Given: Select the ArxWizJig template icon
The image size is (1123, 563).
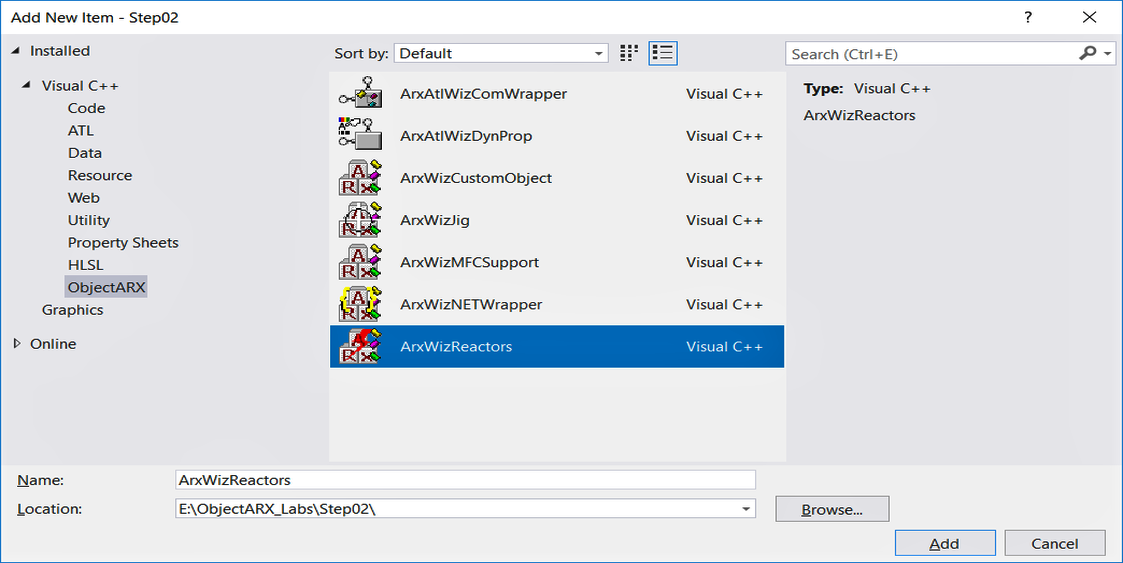Looking at the screenshot, I should click(360, 220).
